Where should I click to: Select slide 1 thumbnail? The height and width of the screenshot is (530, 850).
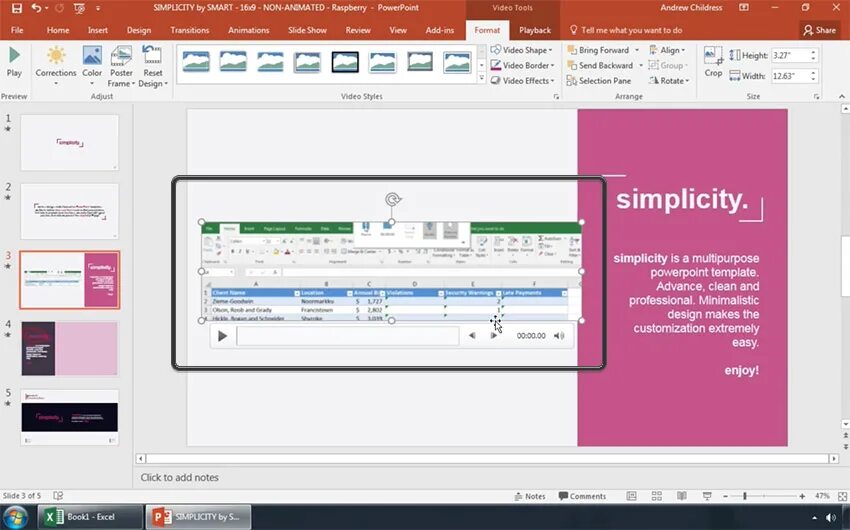click(69, 142)
